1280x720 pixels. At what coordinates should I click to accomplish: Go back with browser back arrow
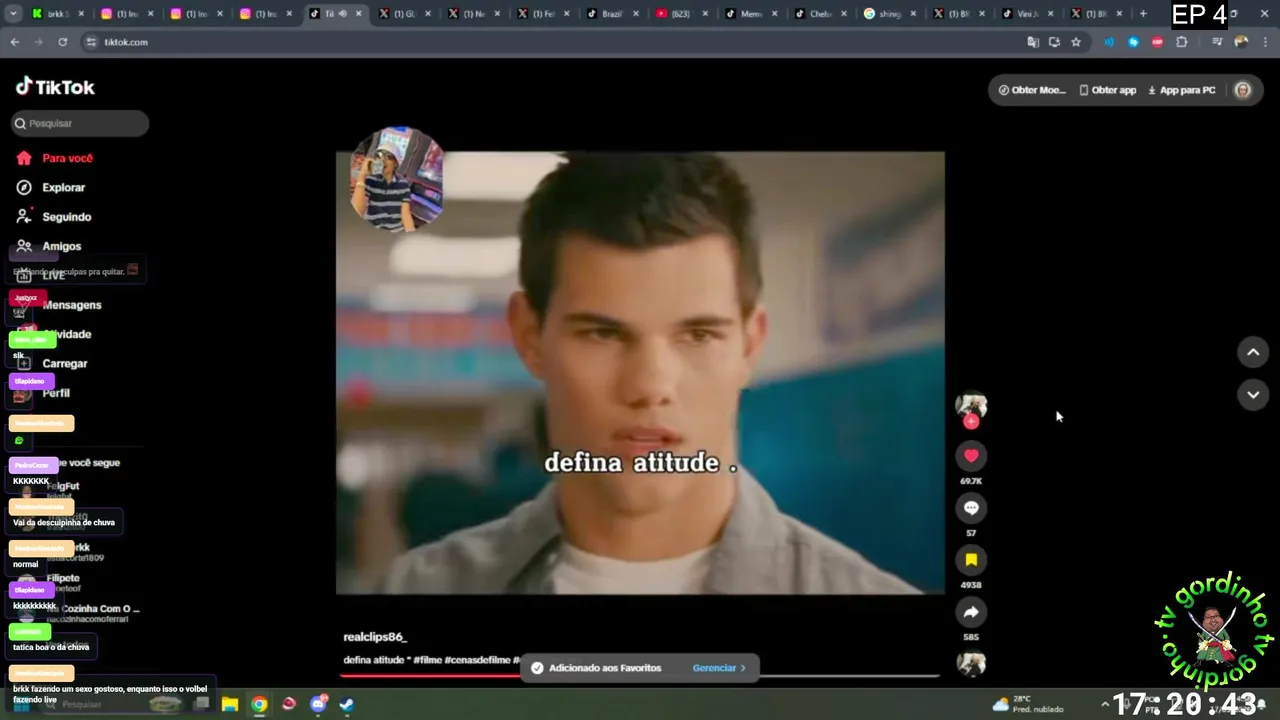14,42
